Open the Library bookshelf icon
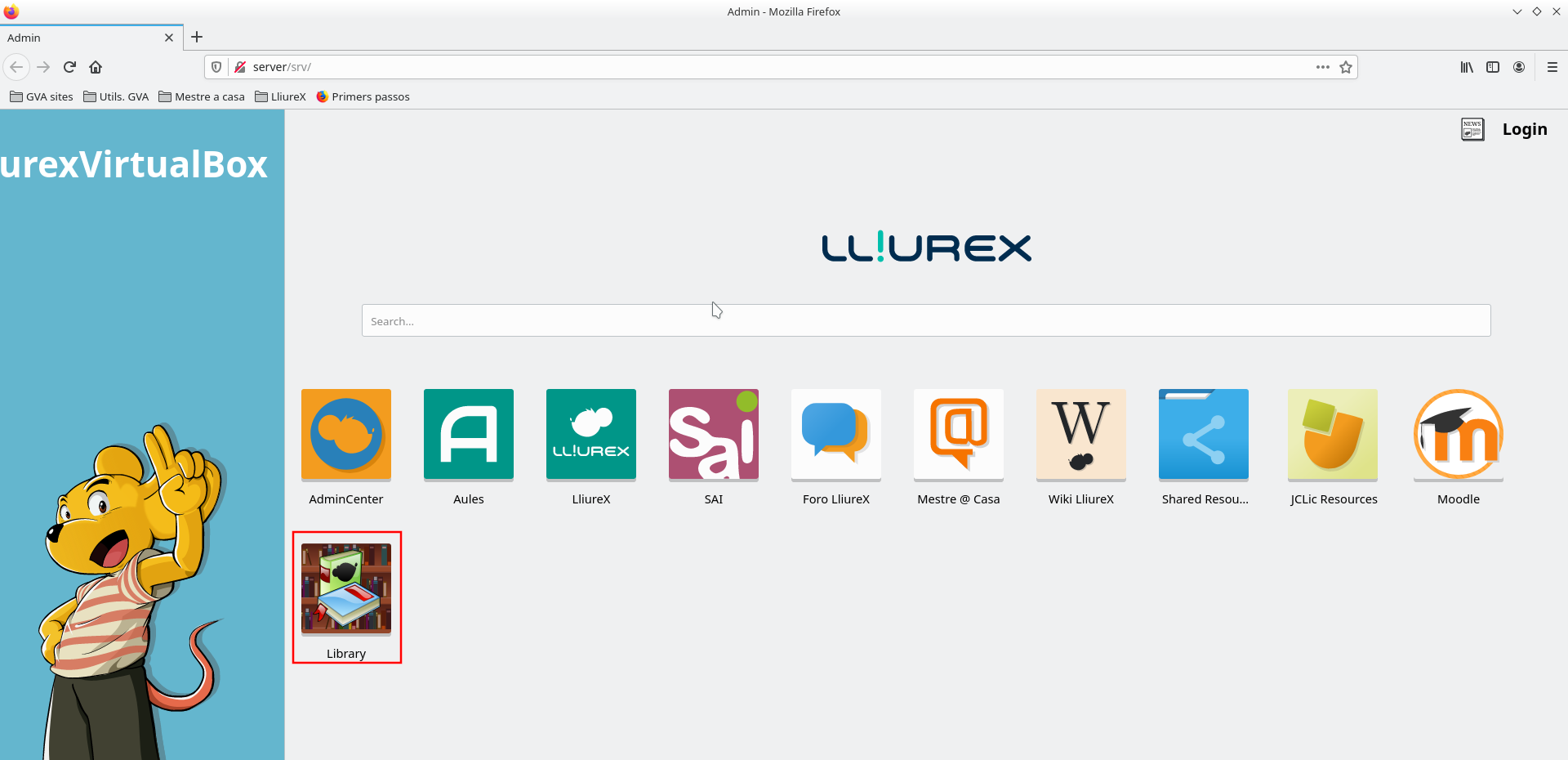 click(345, 588)
